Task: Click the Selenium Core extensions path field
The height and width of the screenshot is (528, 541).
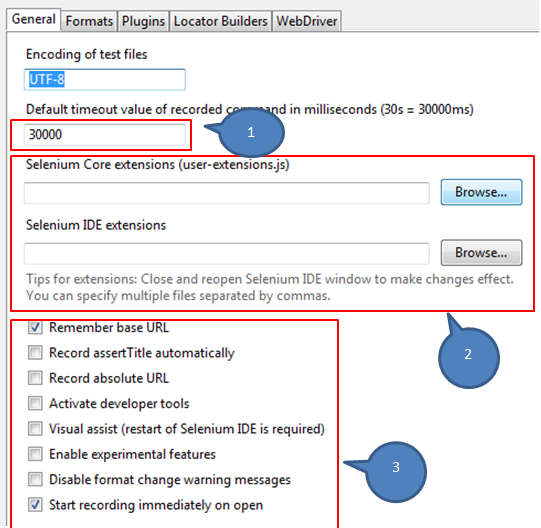Action: tap(227, 193)
